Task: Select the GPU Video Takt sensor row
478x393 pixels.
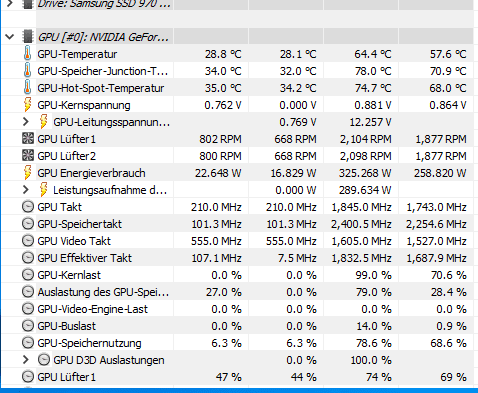Action: point(237,241)
